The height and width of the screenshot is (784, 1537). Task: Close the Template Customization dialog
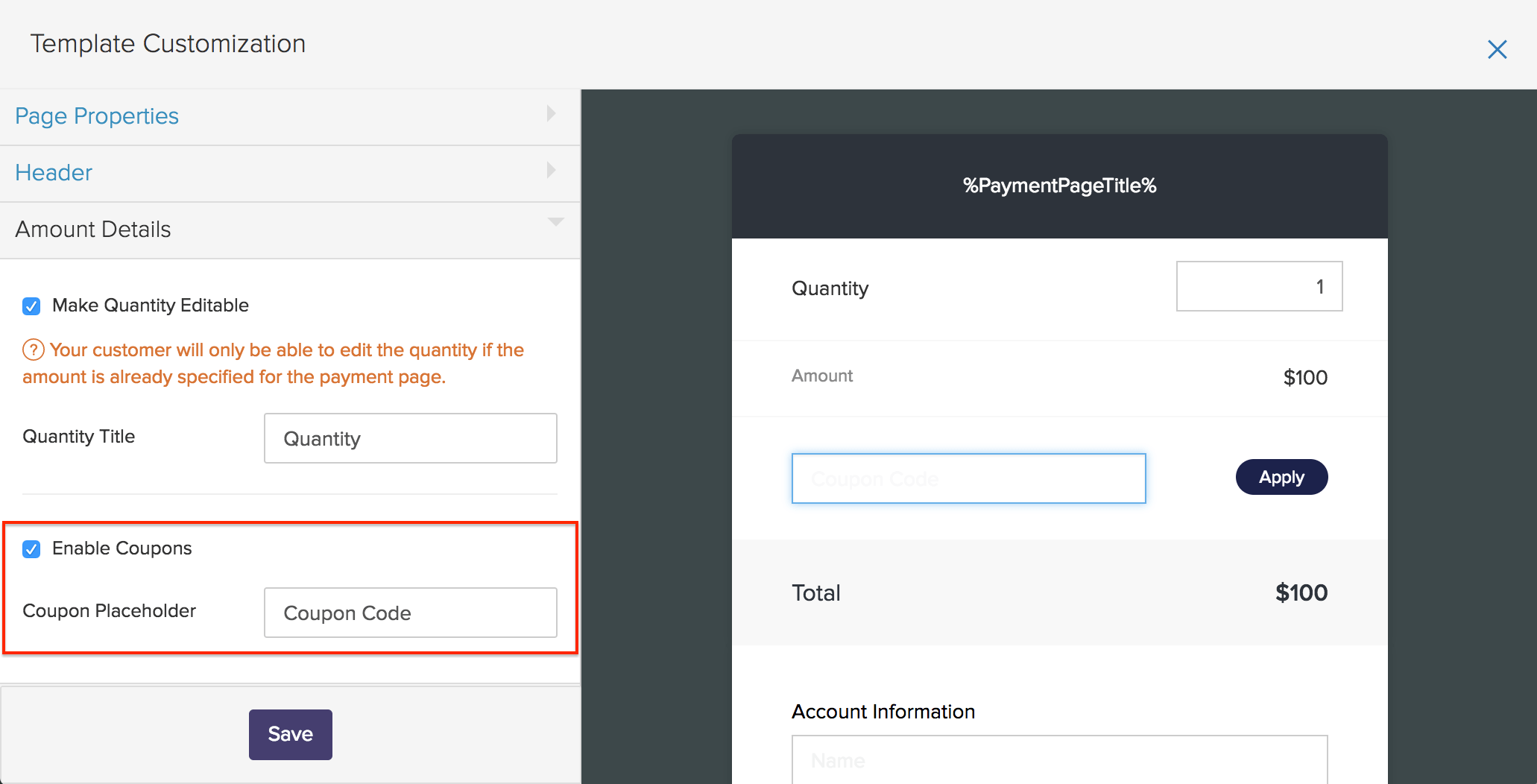(x=1497, y=48)
